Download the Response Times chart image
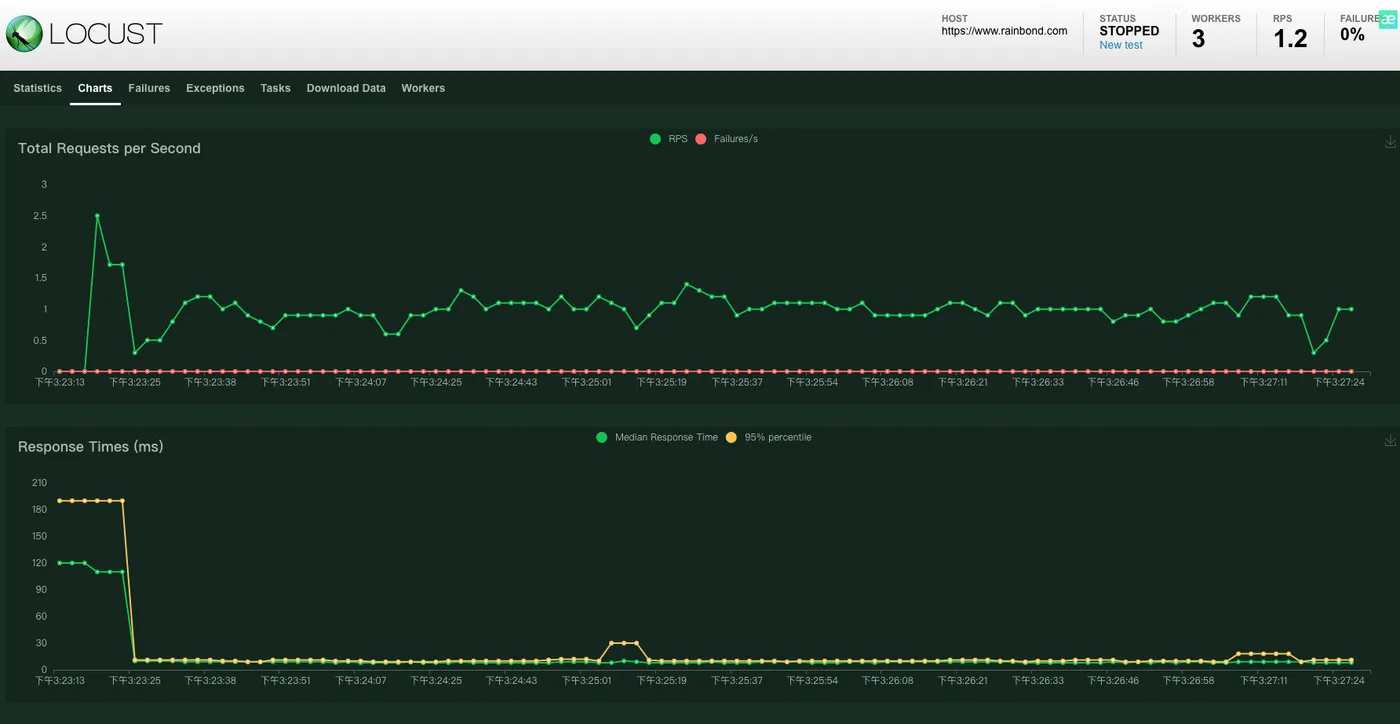 1390,441
